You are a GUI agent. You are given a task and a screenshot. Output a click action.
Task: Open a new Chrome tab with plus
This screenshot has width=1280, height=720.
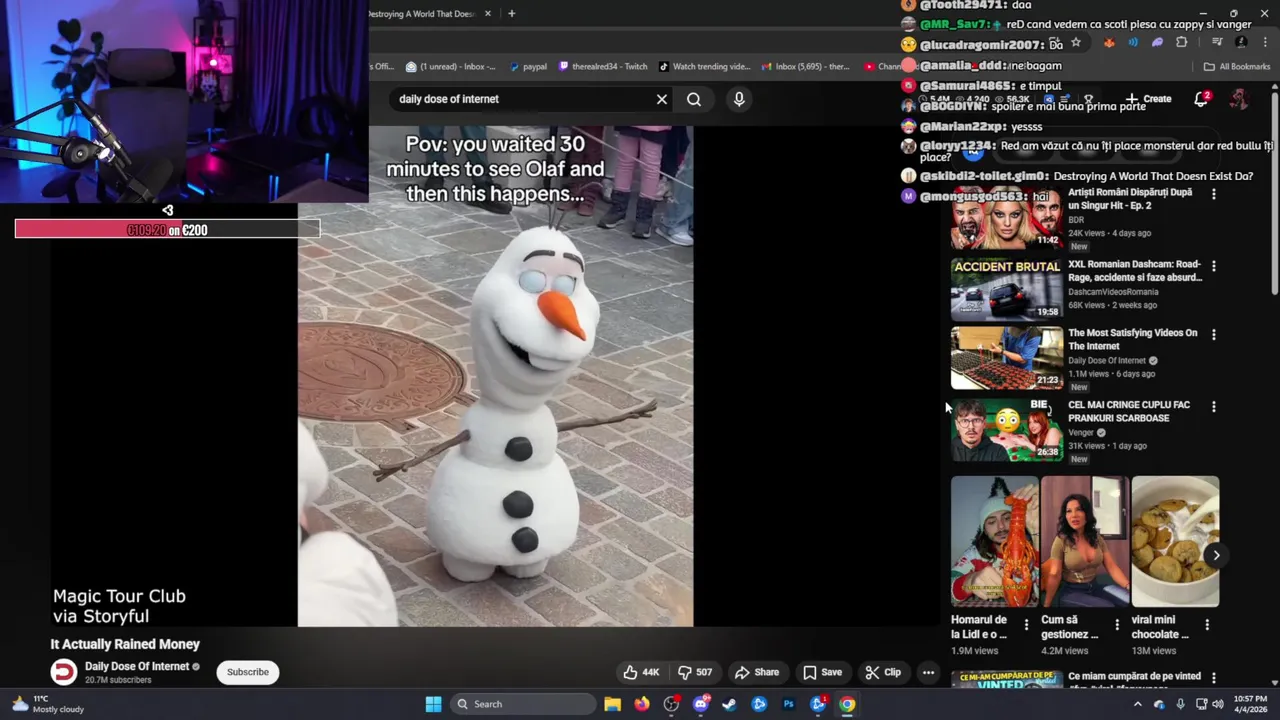point(511,14)
